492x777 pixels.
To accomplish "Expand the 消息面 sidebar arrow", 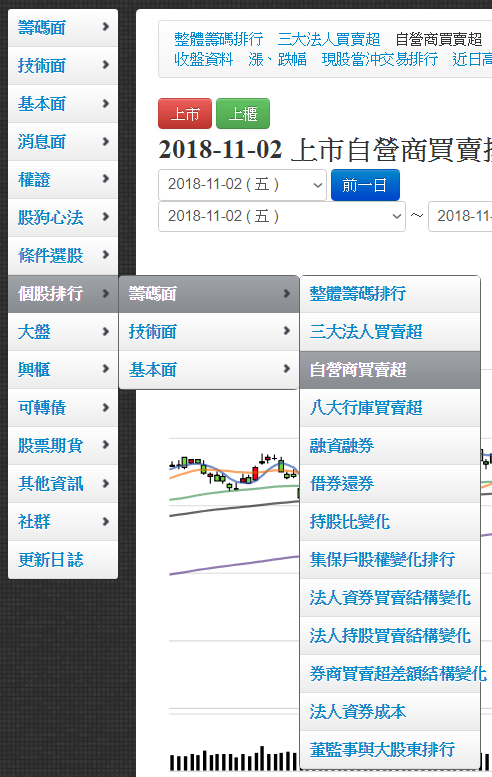I will (106, 141).
